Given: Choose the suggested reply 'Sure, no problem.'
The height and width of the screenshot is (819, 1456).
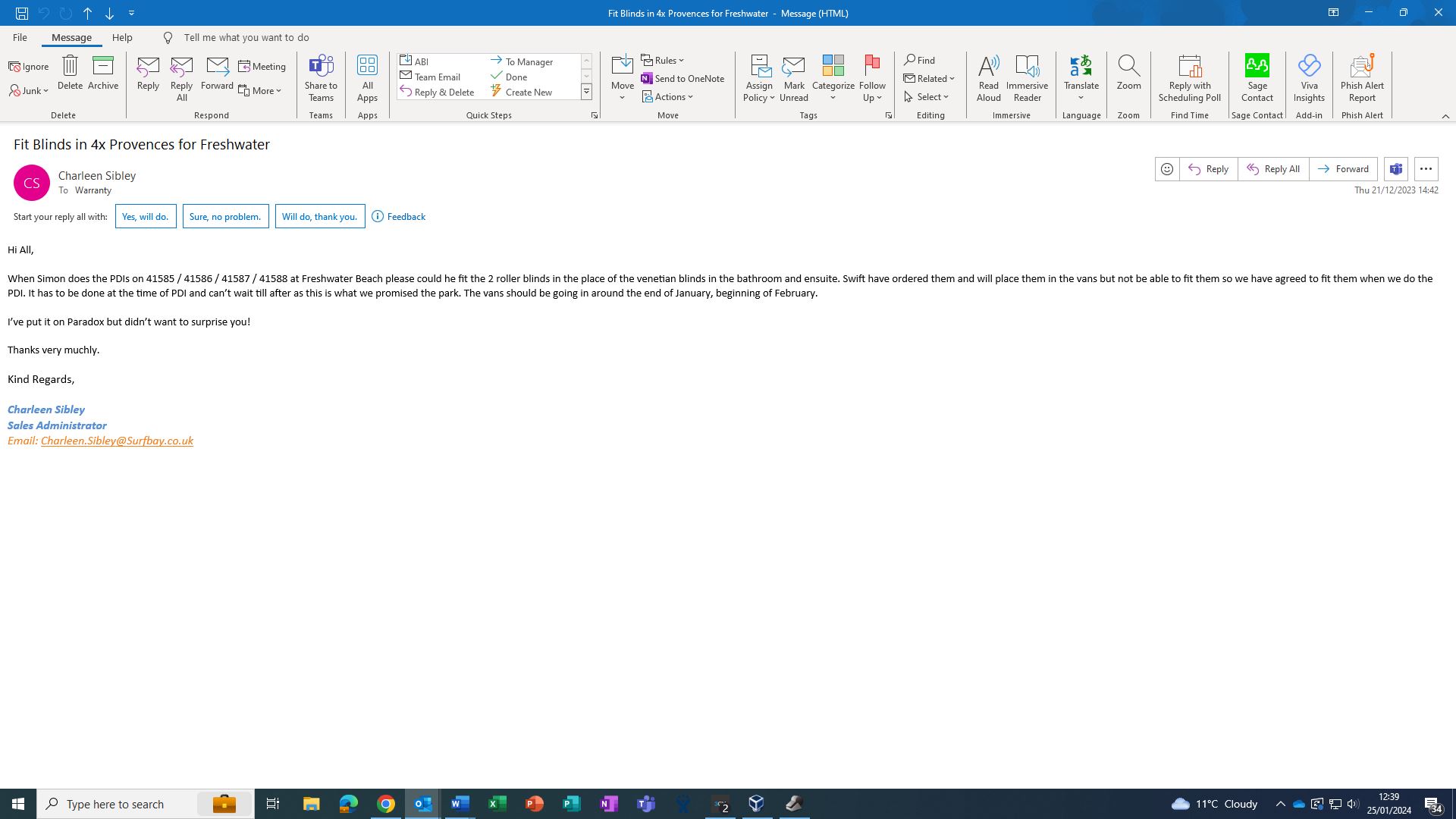Looking at the screenshot, I should [x=225, y=217].
